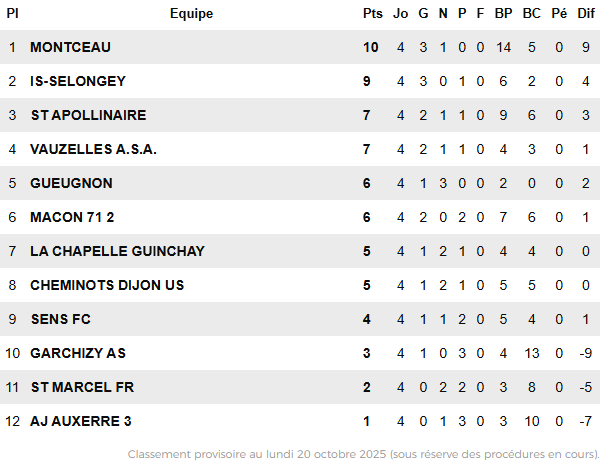The height and width of the screenshot is (463, 602).
Task: Select SENS FC in the table
Action: 62,319
